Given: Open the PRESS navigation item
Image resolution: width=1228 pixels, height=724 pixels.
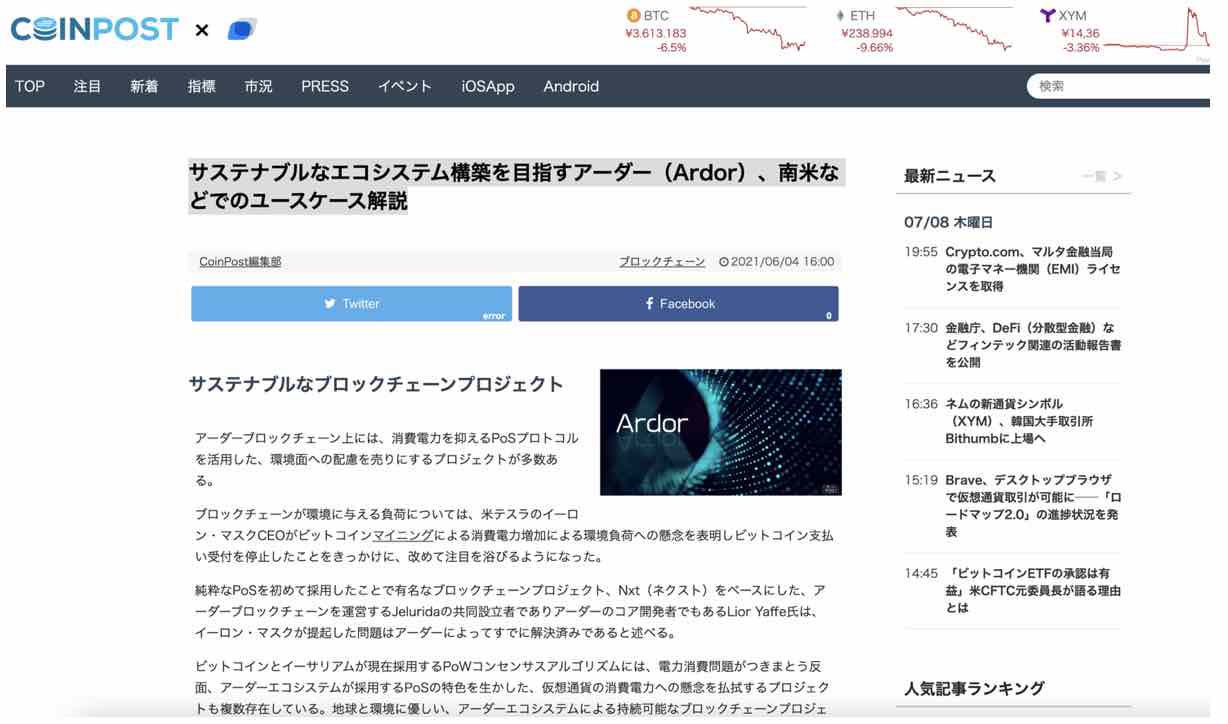Looking at the screenshot, I should coord(325,86).
